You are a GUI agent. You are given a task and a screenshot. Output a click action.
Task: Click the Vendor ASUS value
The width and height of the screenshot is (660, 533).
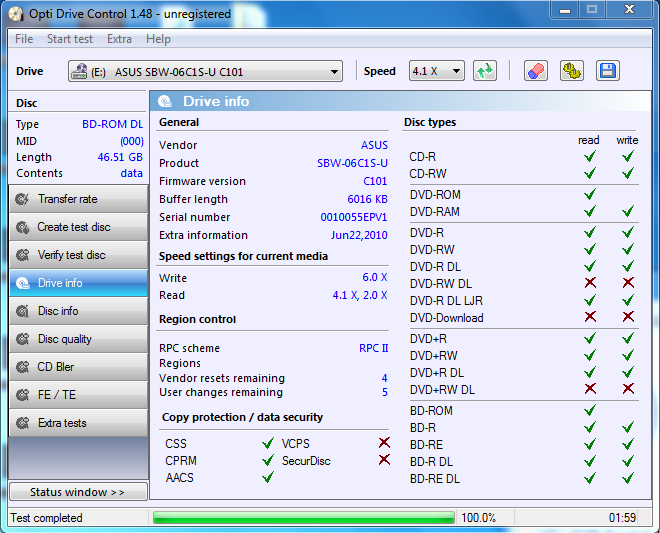374,145
